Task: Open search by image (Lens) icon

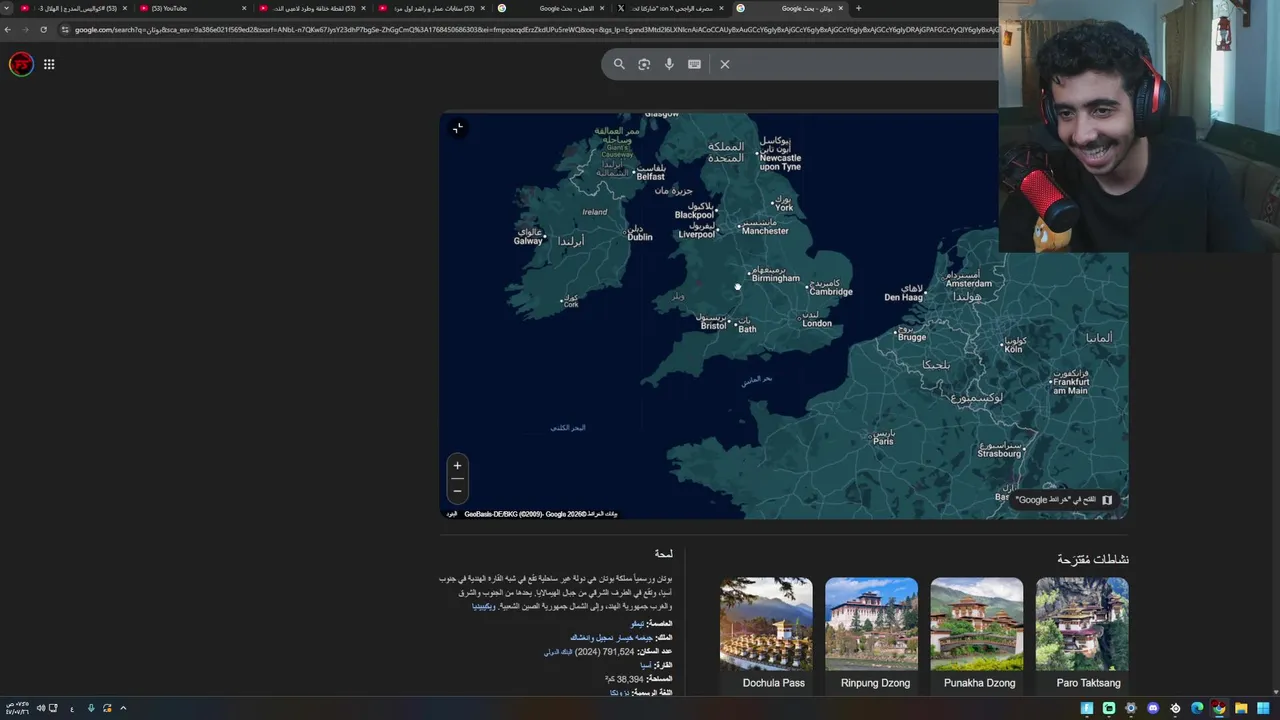Action: 644,64
